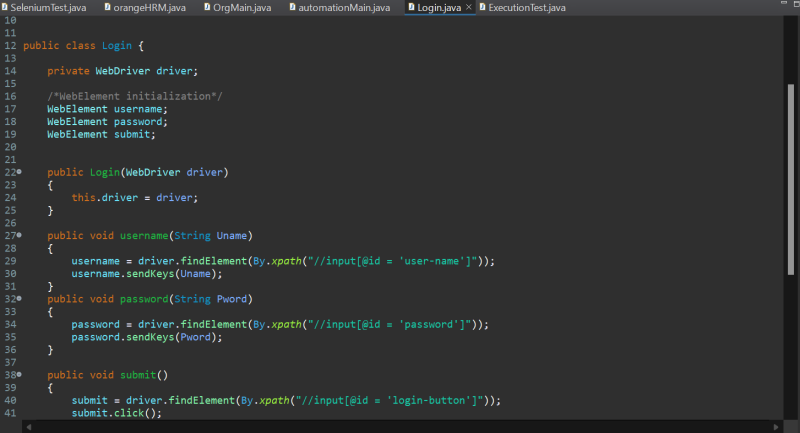The image size is (800, 433).
Task: Click line number 29 in the gutter
Action: coord(10,261)
